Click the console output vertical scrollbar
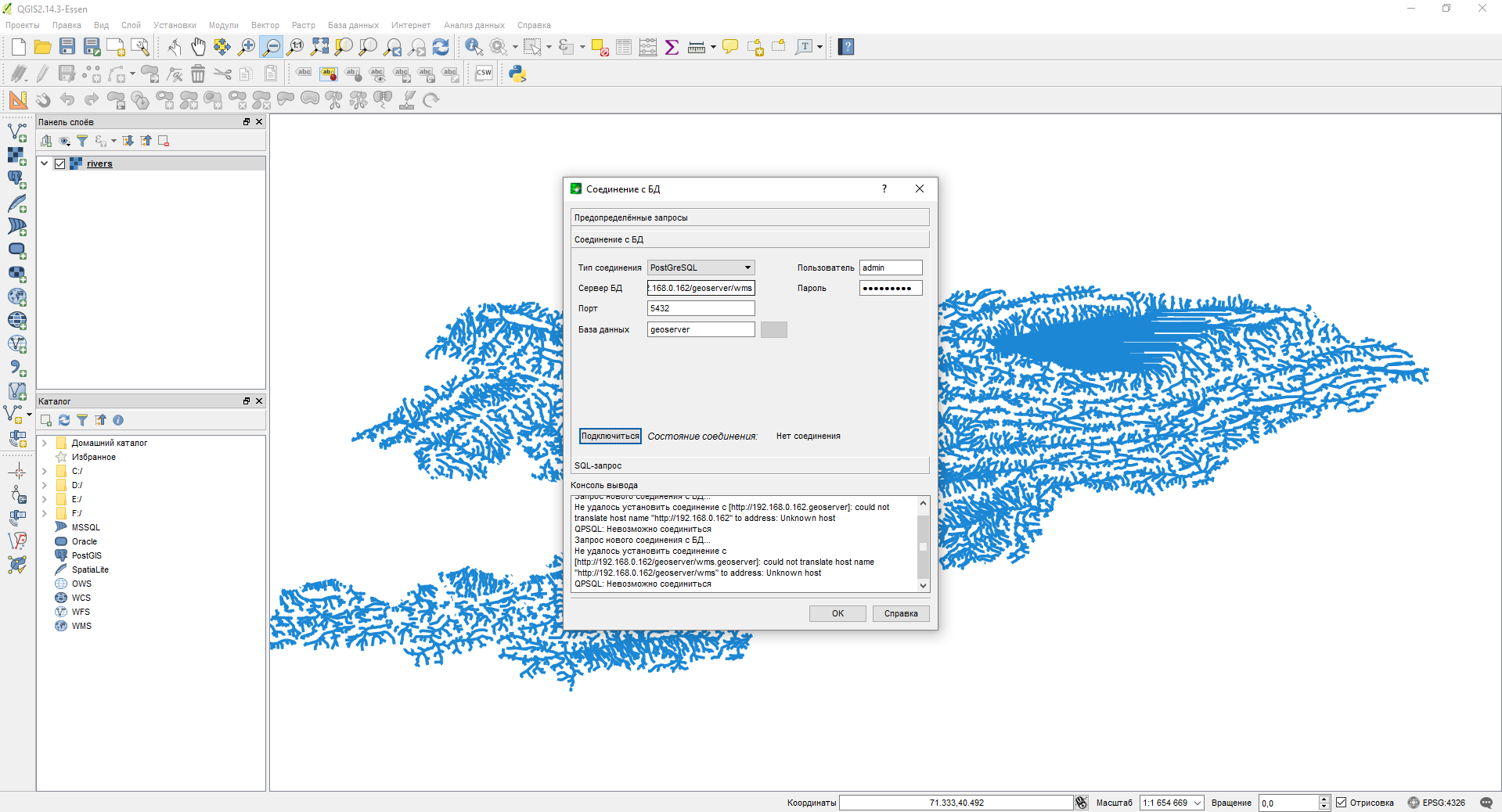 click(x=923, y=544)
